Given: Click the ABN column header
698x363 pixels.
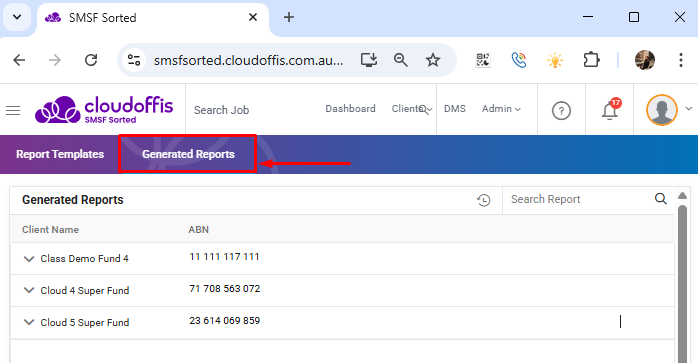Looking at the screenshot, I should pos(199,229).
